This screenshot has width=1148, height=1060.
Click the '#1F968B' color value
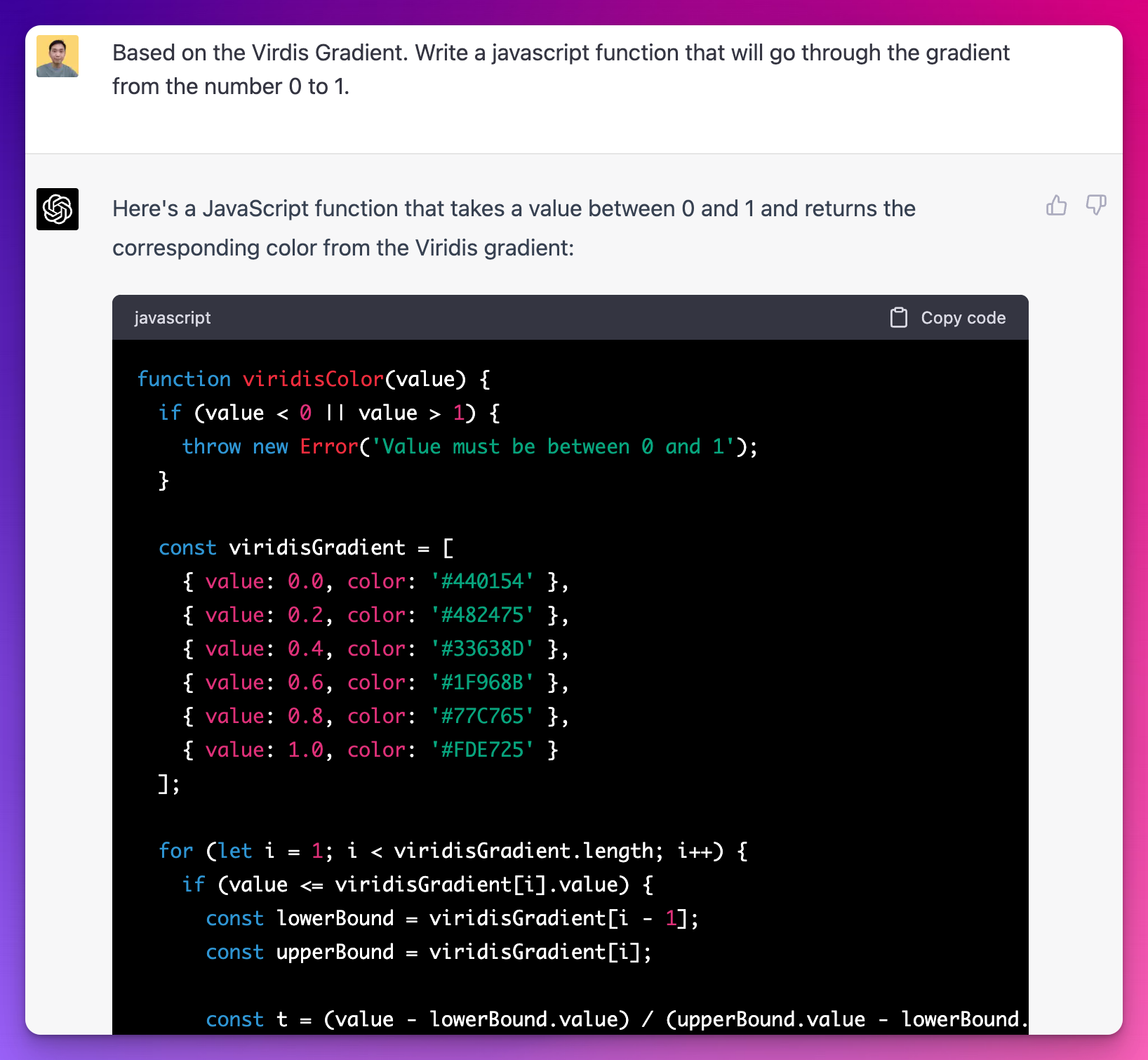[x=482, y=682]
